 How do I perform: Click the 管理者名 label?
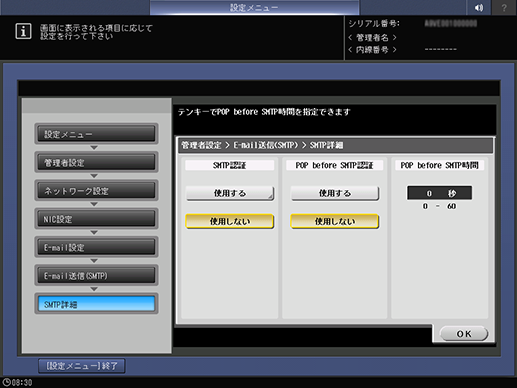pos(372,38)
